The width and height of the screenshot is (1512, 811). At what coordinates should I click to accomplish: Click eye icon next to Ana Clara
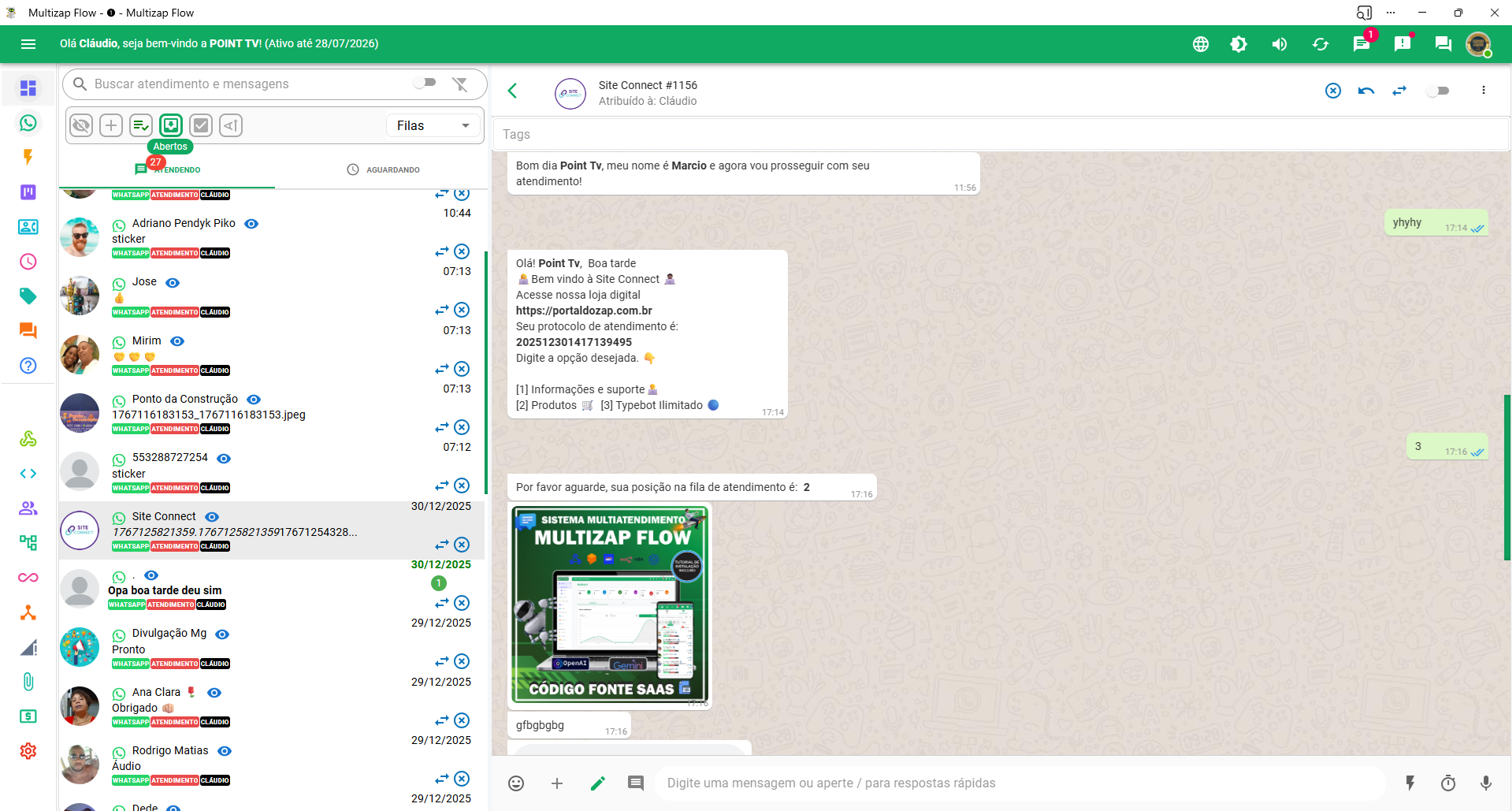214,693
